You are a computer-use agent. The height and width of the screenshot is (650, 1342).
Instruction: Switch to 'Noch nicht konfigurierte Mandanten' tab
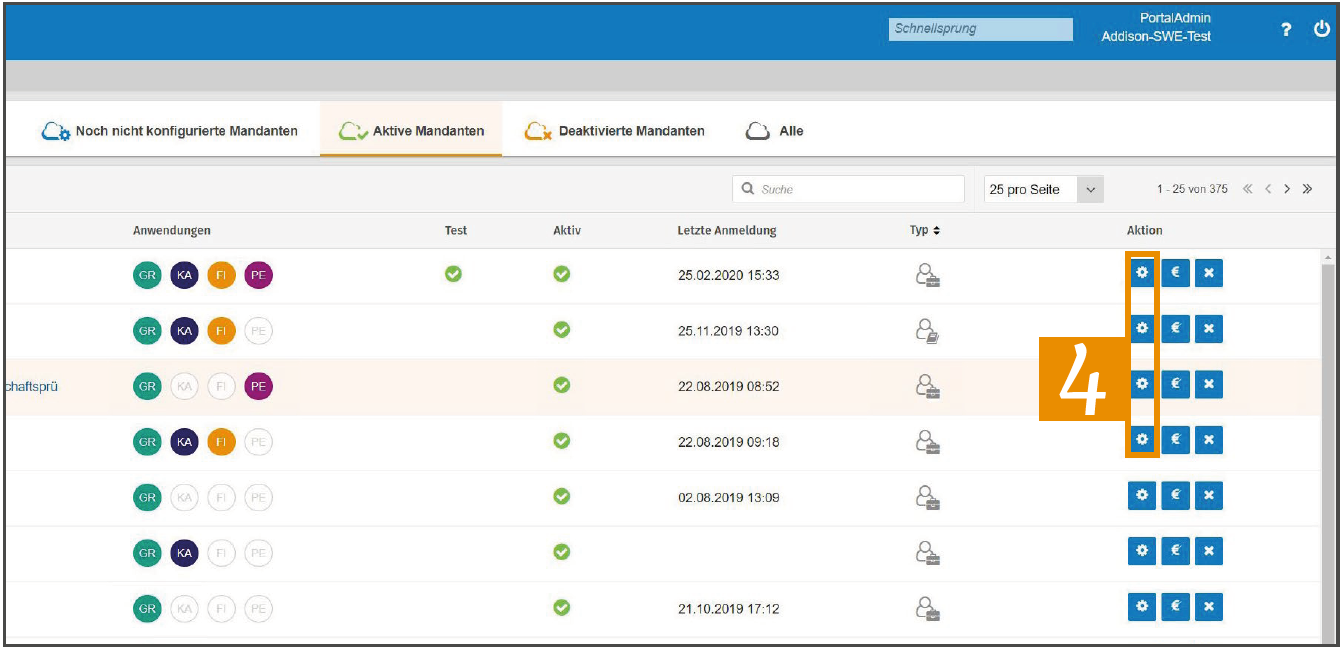coord(169,131)
